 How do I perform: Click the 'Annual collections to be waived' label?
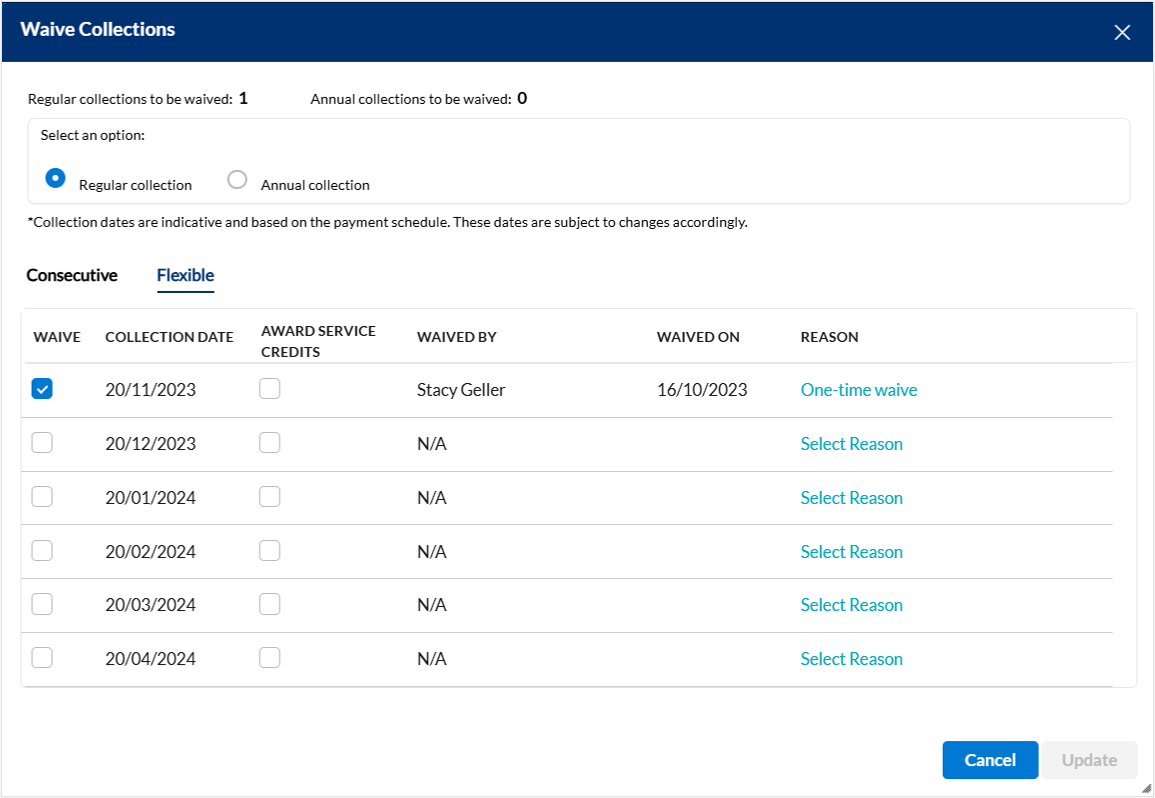(411, 99)
